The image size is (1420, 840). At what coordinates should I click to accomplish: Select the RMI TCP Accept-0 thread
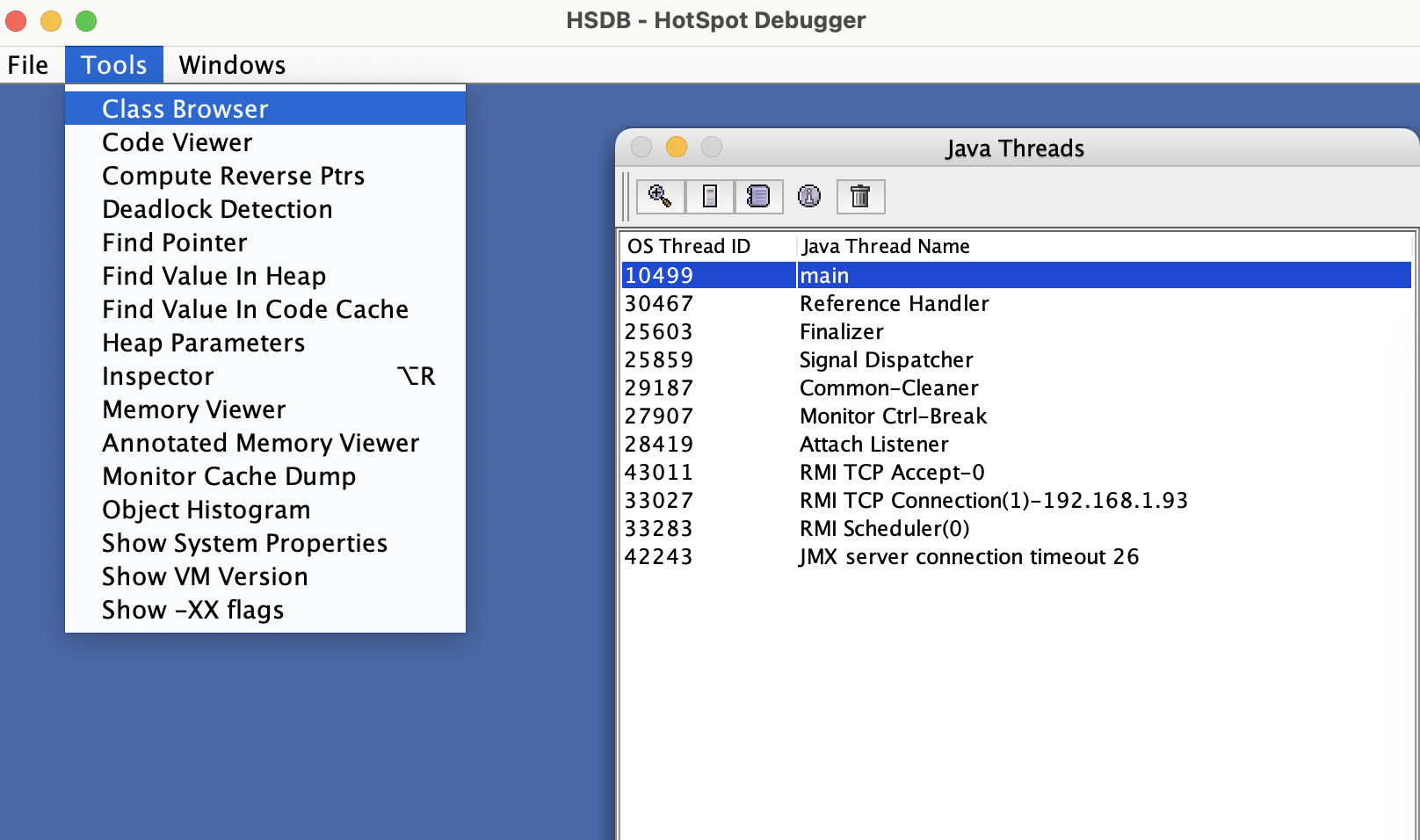click(1017, 472)
